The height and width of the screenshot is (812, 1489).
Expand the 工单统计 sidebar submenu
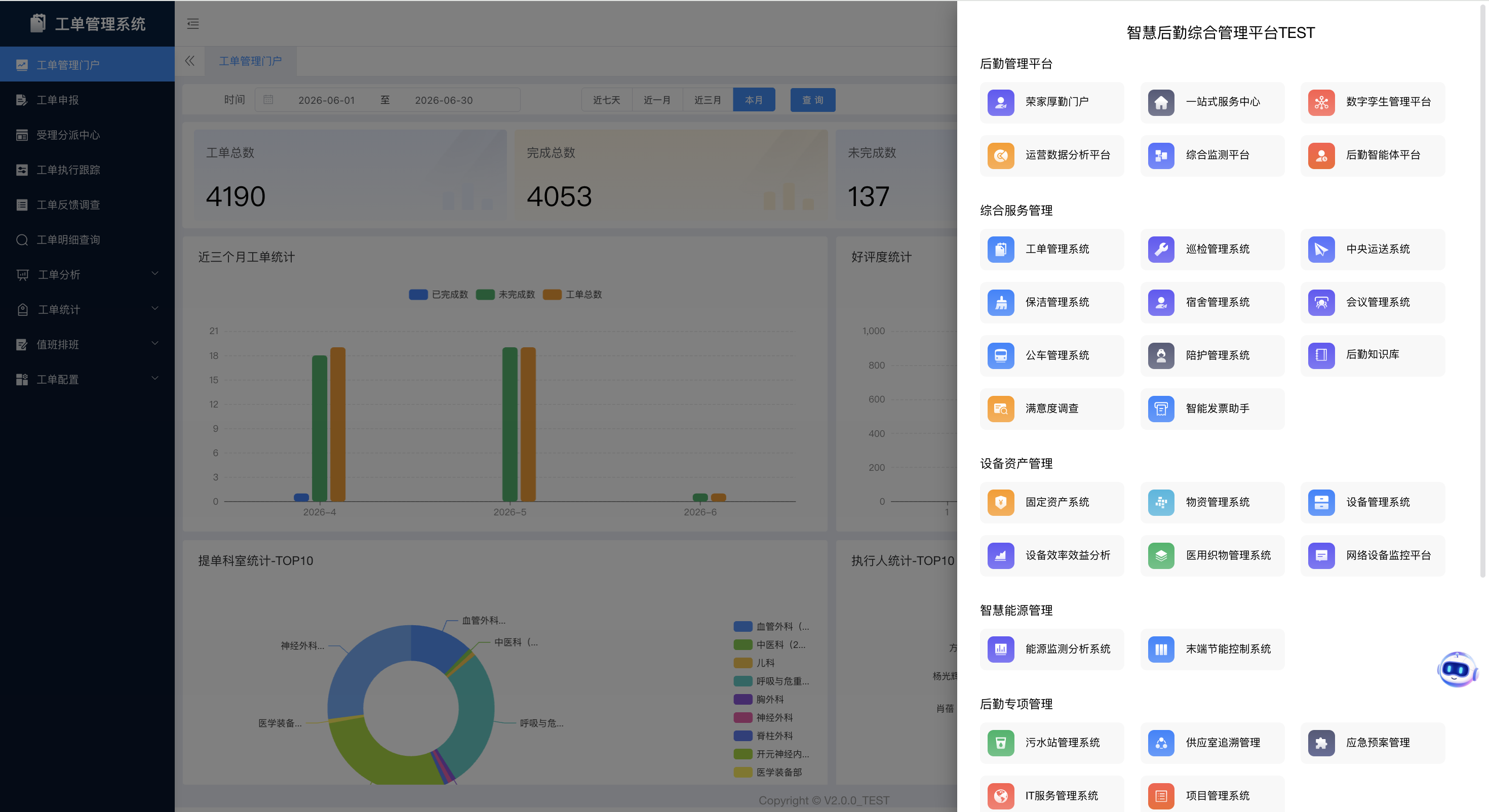(x=87, y=309)
